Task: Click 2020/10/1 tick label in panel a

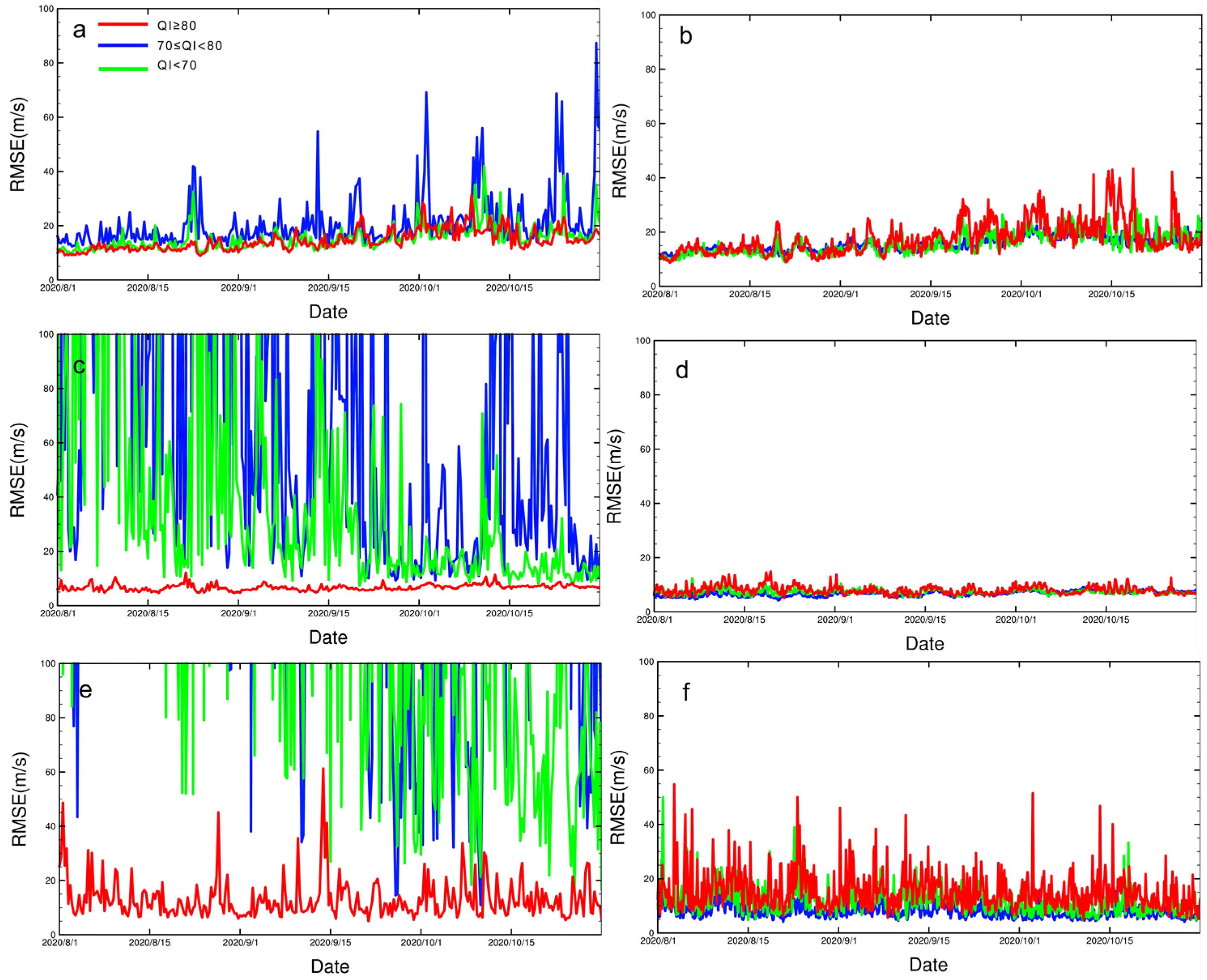Action: [x=419, y=288]
